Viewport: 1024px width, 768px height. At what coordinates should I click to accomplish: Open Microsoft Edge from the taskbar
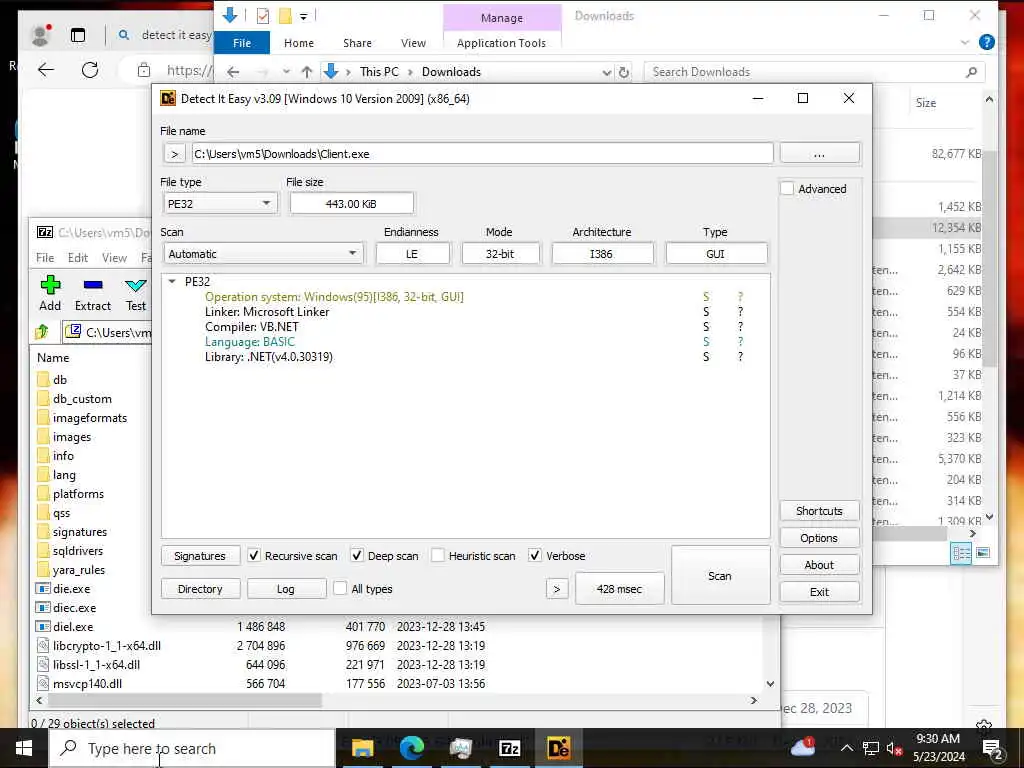[x=411, y=748]
